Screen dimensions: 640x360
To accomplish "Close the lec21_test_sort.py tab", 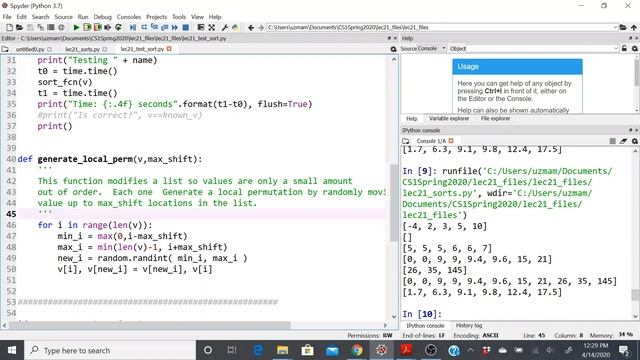I will point(169,49).
